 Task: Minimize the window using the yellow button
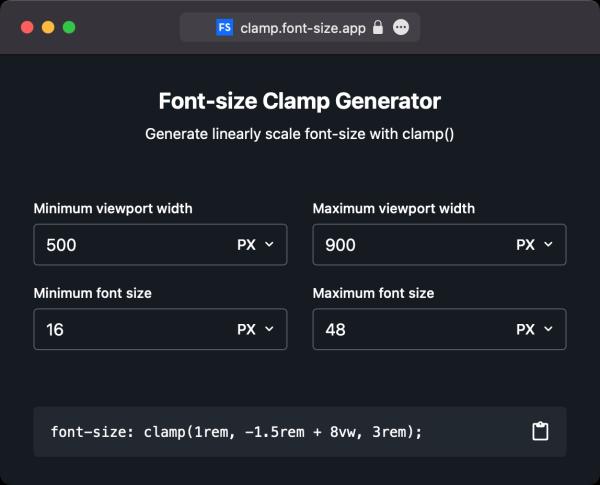tap(48, 28)
